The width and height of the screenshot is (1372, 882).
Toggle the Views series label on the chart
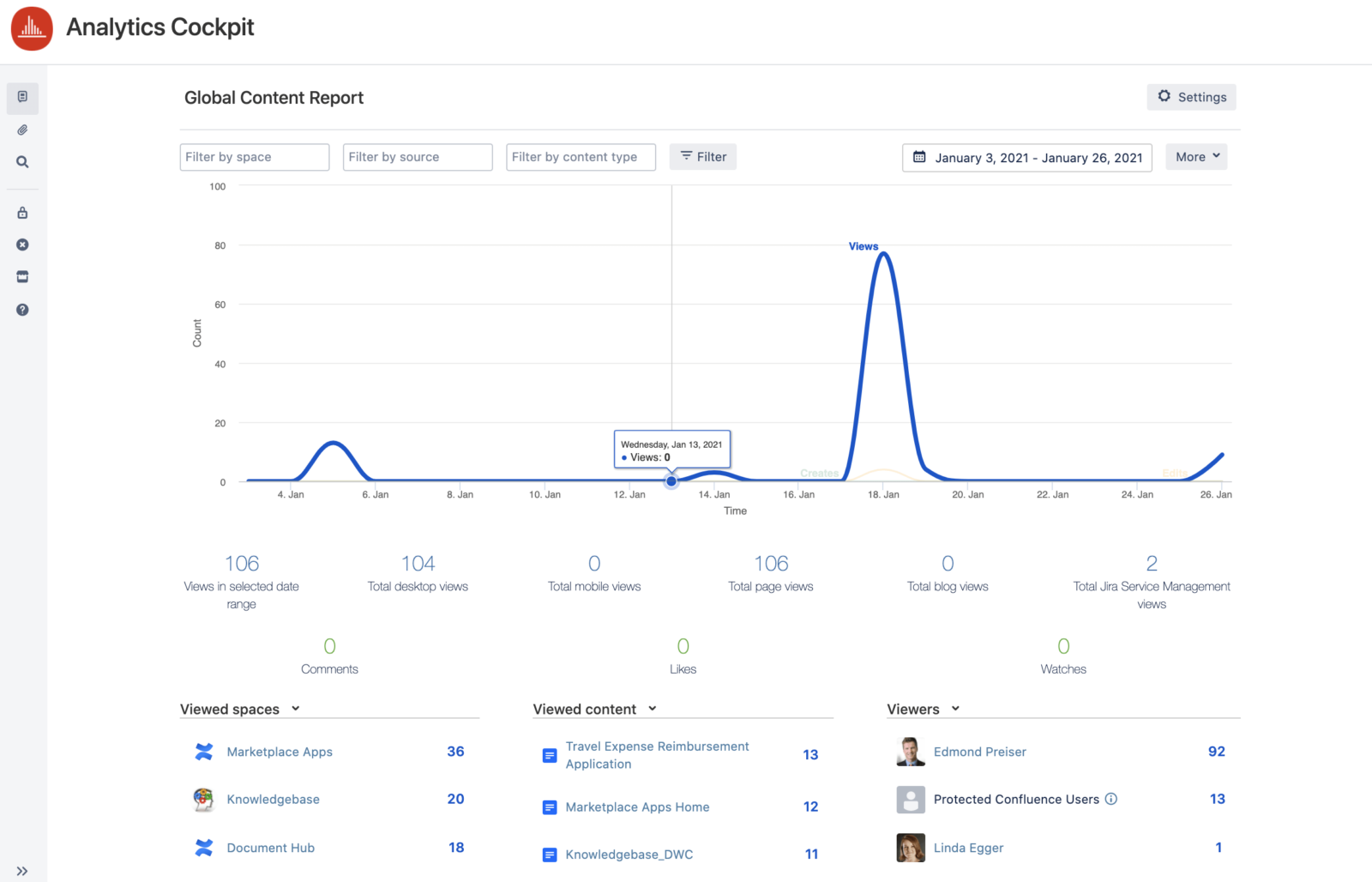pos(864,246)
